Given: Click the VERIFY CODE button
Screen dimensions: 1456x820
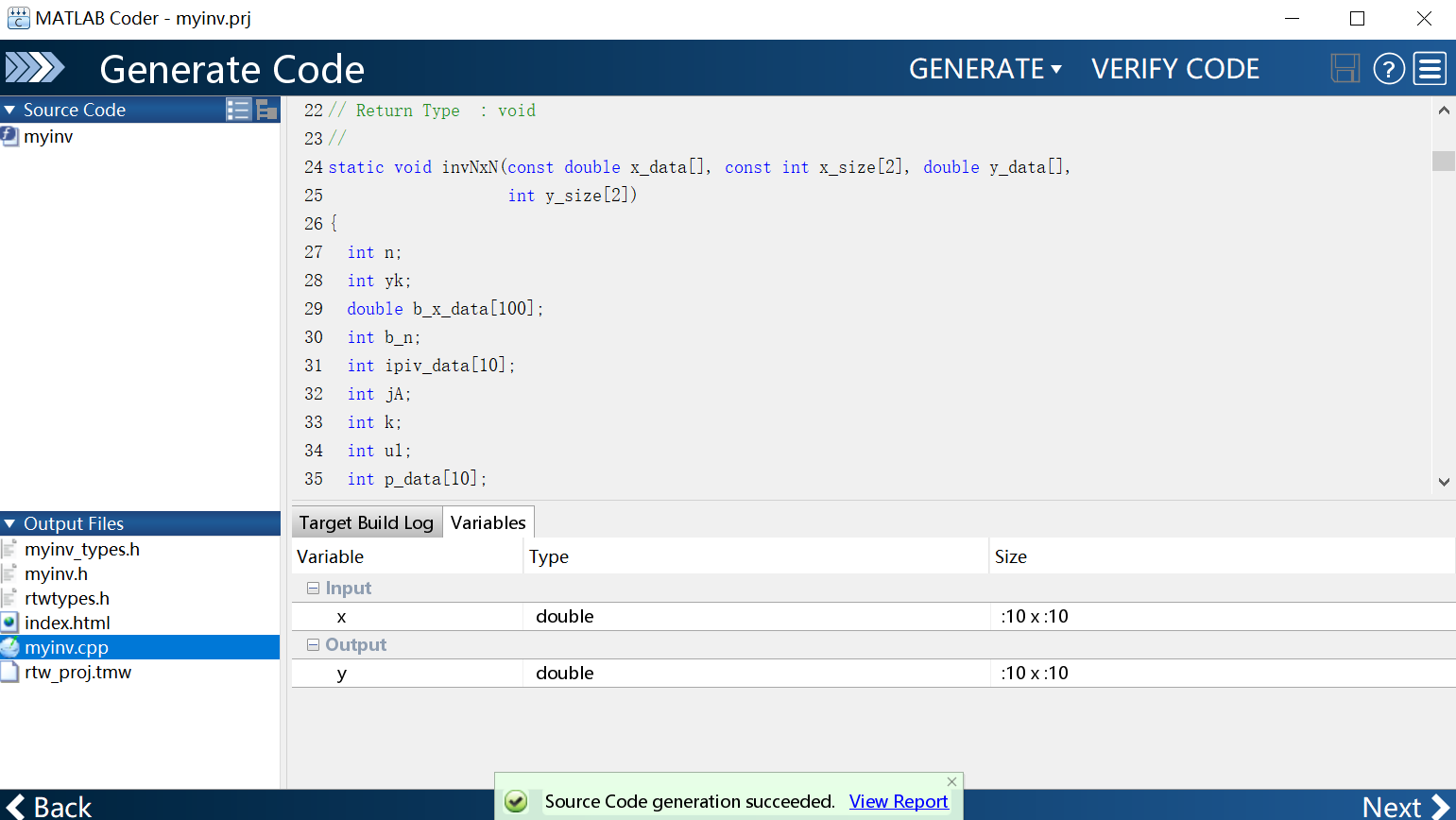Looking at the screenshot, I should [1175, 69].
